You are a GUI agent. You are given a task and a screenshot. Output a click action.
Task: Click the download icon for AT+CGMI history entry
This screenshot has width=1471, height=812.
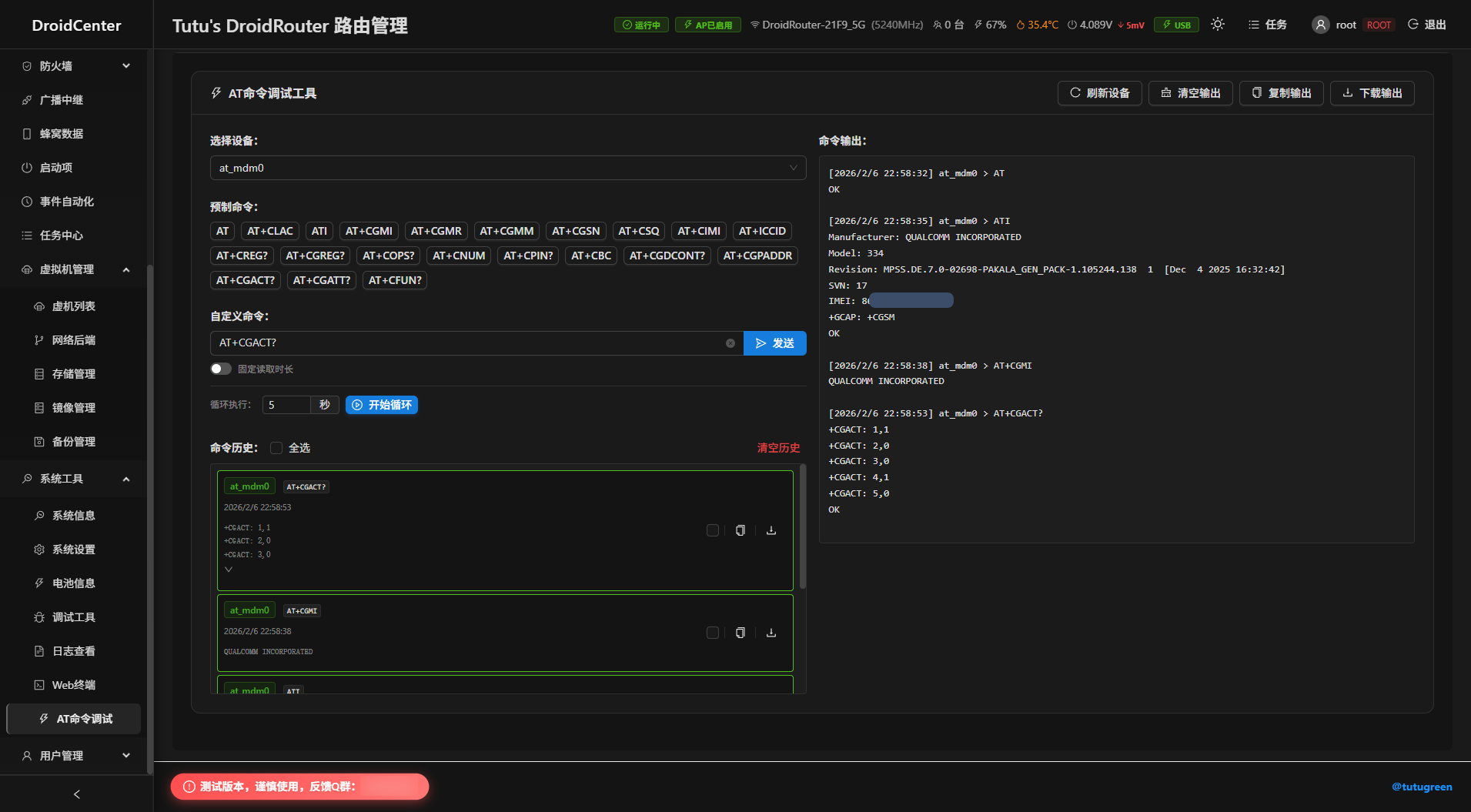(771, 633)
